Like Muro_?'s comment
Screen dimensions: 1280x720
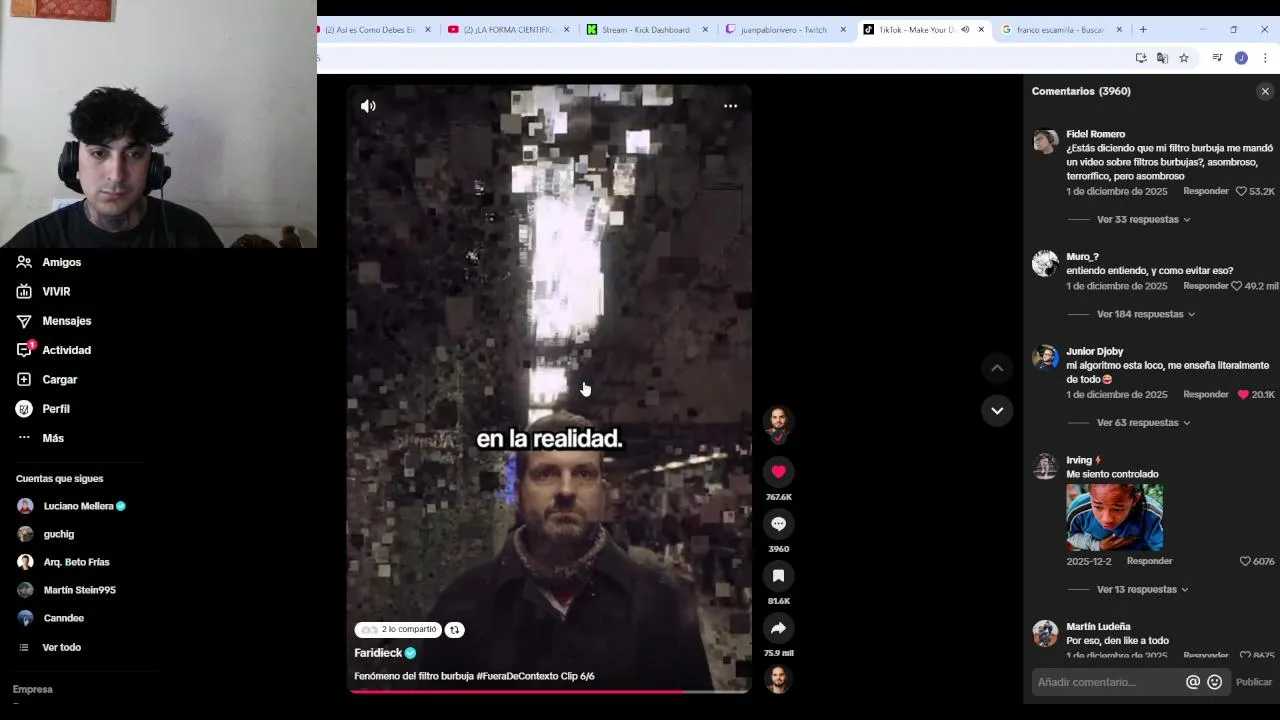pyautogui.click(x=1237, y=286)
